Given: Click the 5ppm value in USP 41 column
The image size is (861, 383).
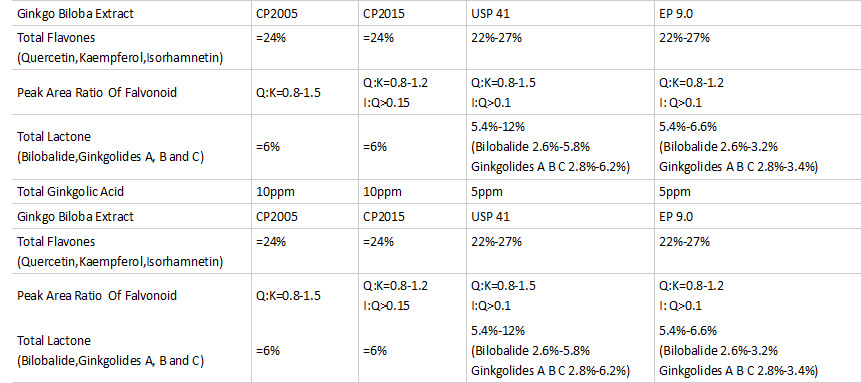Looking at the screenshot, I should [x=487, y=192].
